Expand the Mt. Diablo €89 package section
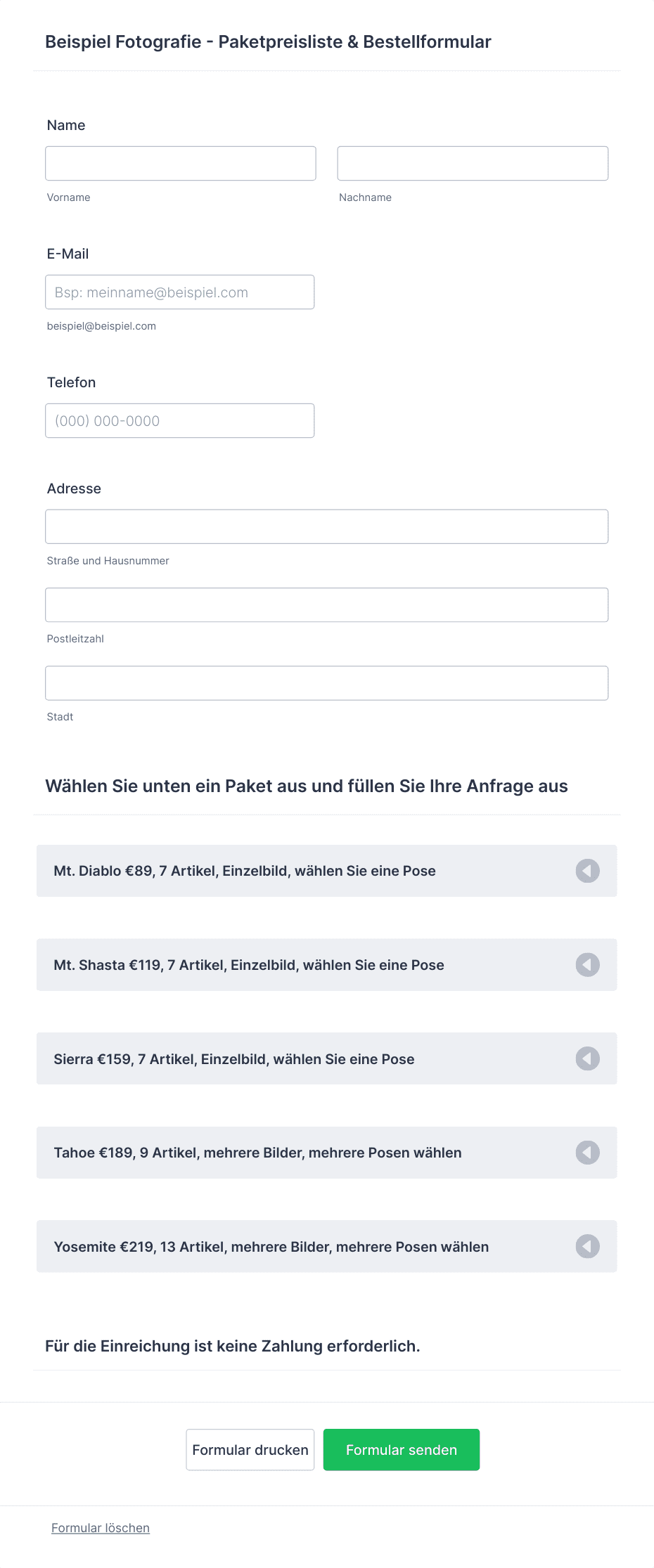The image size is (654, 1568). [326, 871]
